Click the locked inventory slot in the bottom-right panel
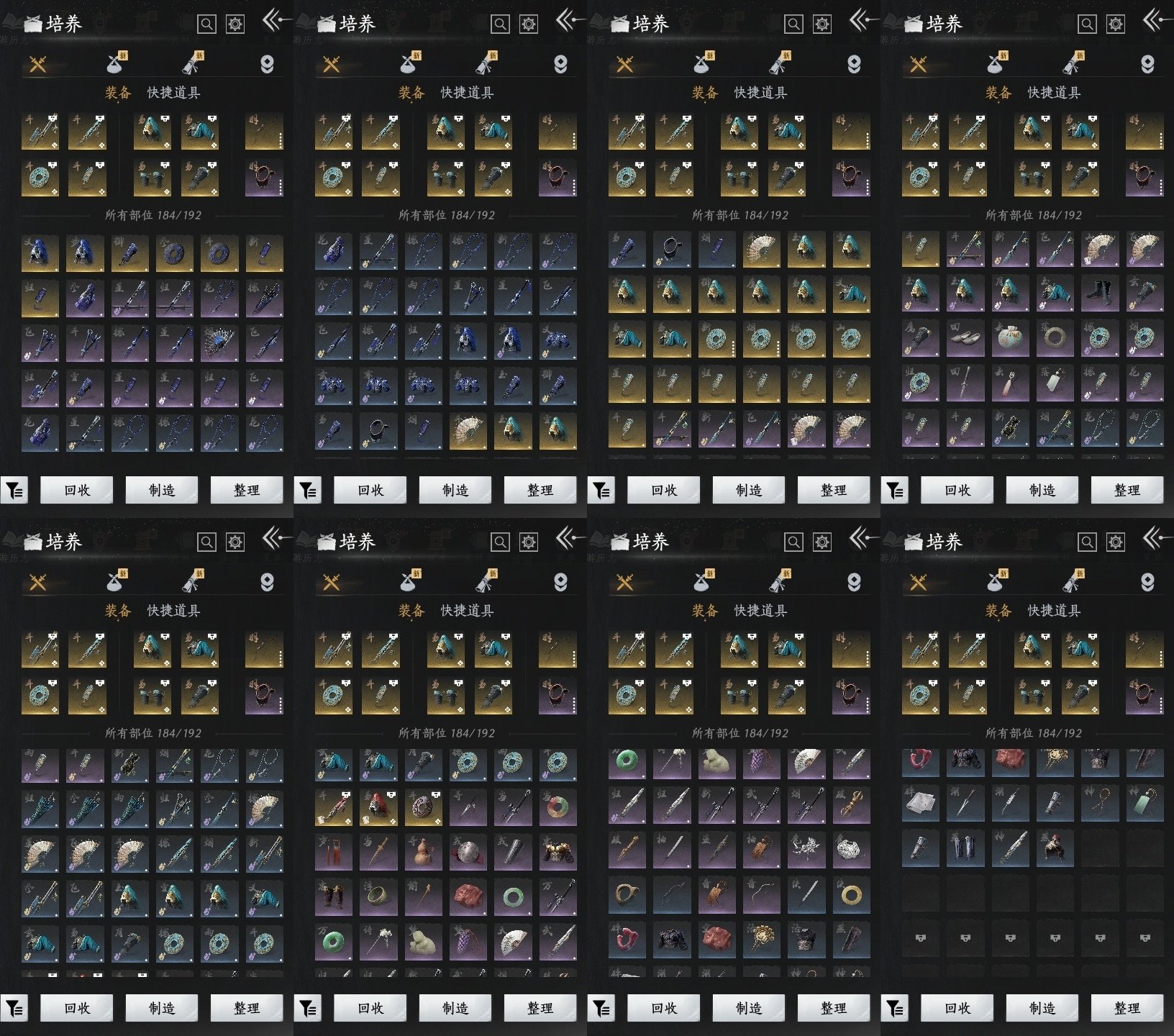 point(920,938)
